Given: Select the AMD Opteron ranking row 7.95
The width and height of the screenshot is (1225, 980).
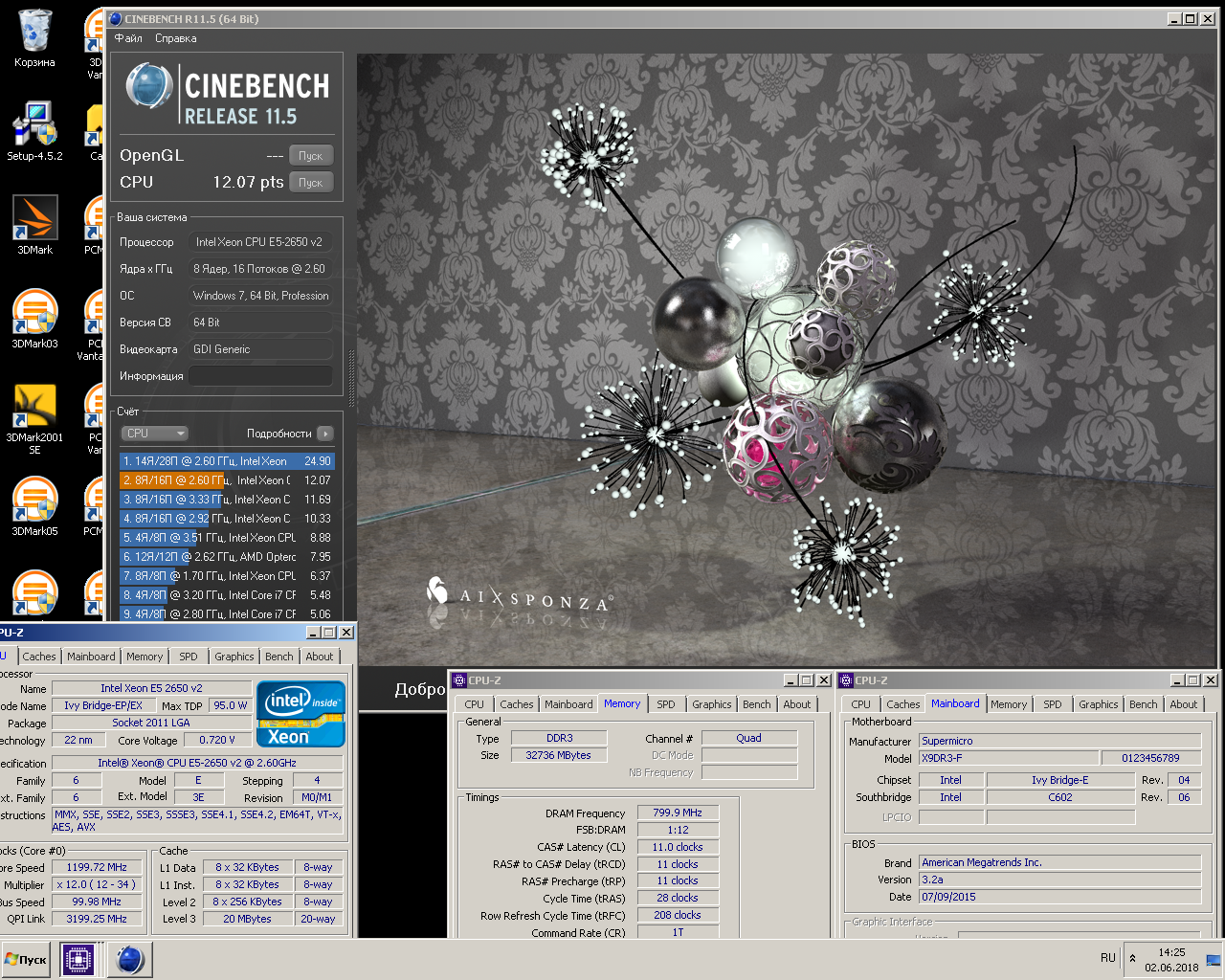Looking at the screenshot, I should tap(227, 557).
